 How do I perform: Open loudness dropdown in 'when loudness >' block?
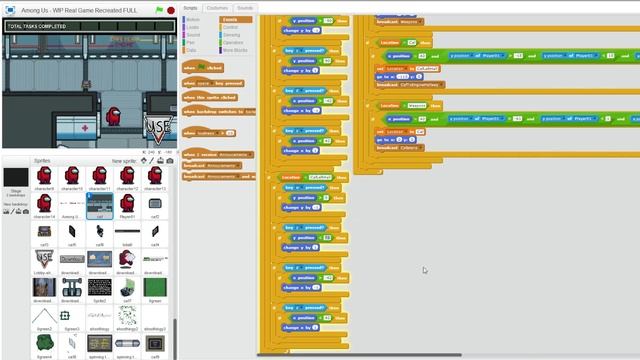(207, 133)
